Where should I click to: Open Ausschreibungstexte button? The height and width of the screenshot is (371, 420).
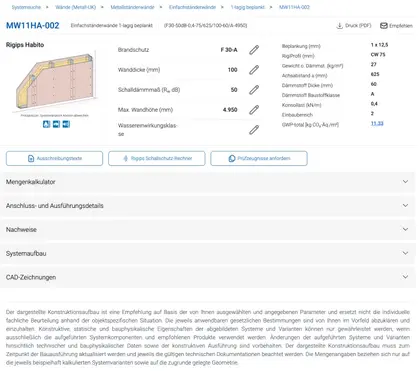(54, 159)
